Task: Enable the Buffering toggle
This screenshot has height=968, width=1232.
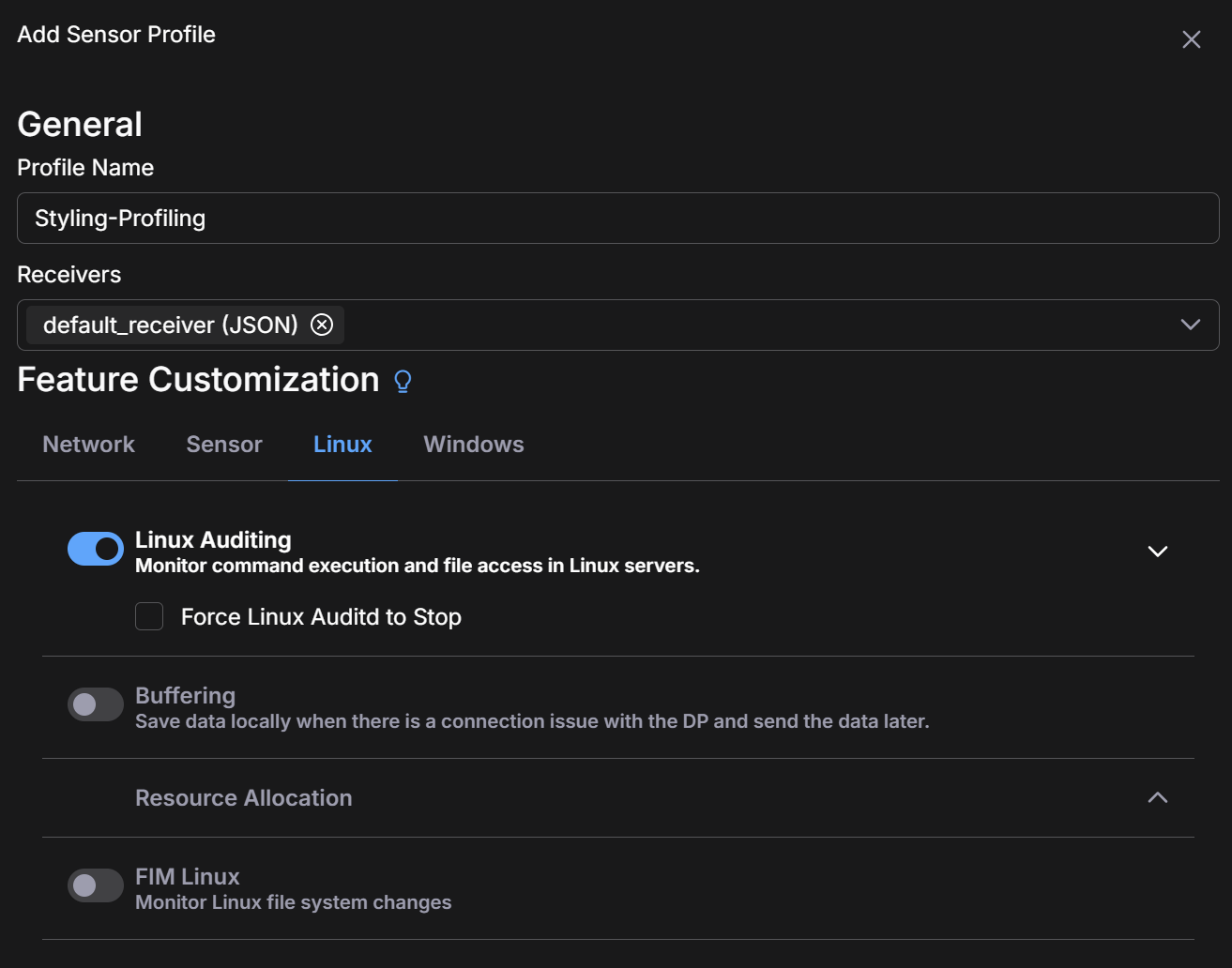Action: point(96,704)
